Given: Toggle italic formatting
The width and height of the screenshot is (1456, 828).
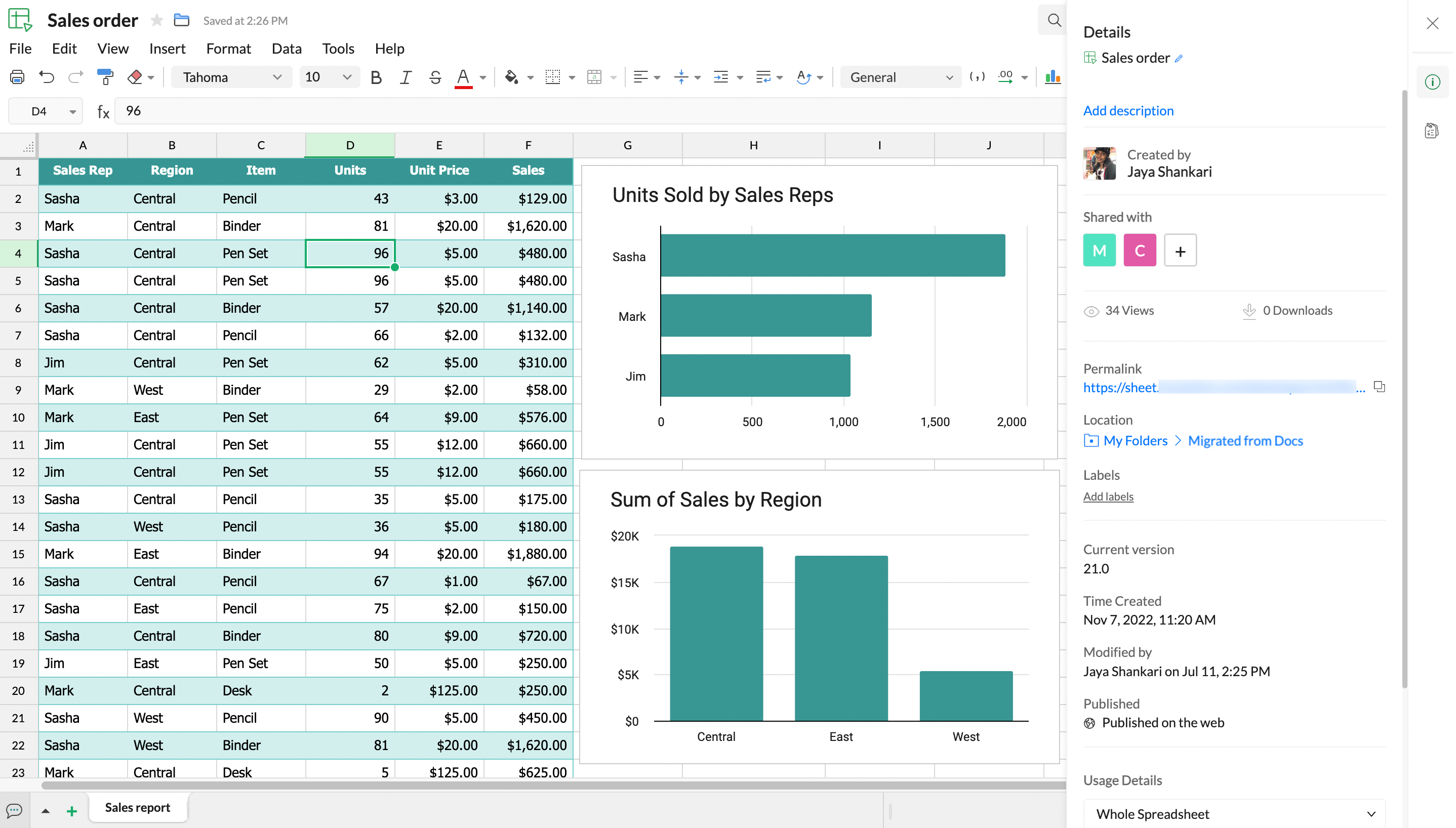Looking at the screenshot, I should 405,77.
